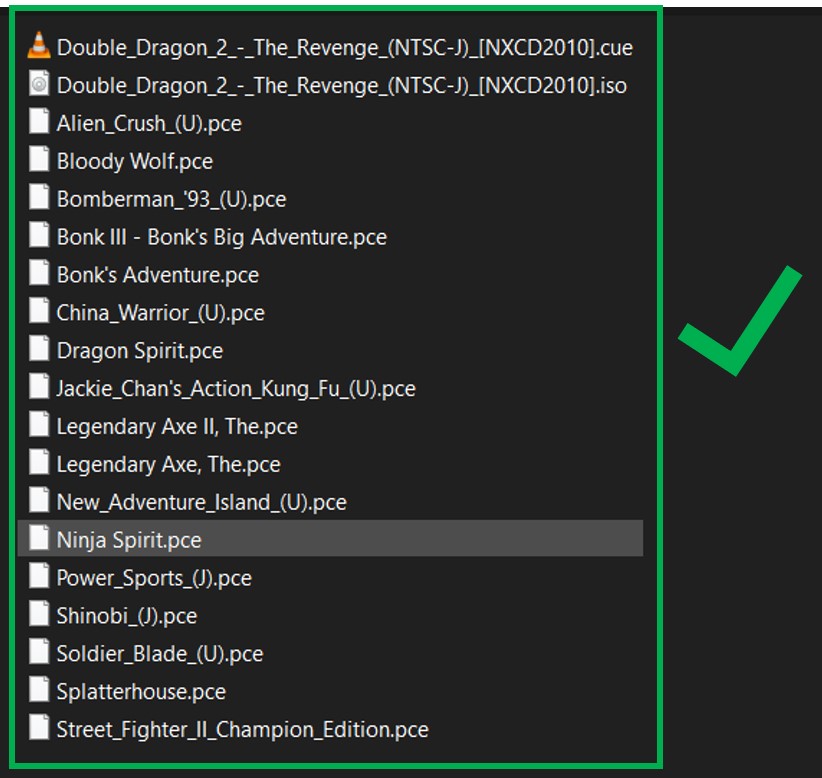The height and width of the screenshot is (778, 822).
Task: Click the file icon next to Bloody Wolf.pce
Action: (x=39, y=160)
